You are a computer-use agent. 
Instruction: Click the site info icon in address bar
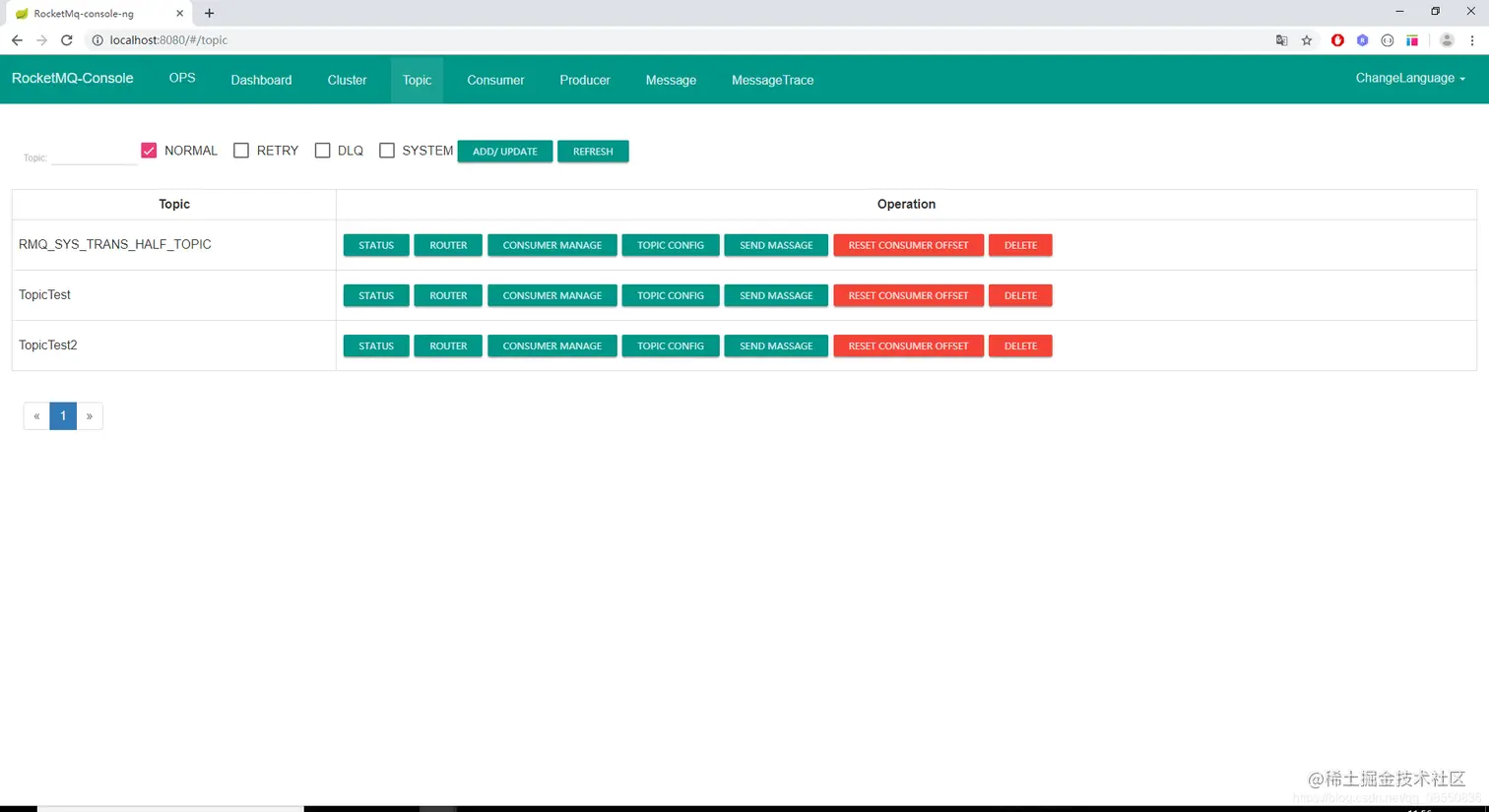coord(97,40)
